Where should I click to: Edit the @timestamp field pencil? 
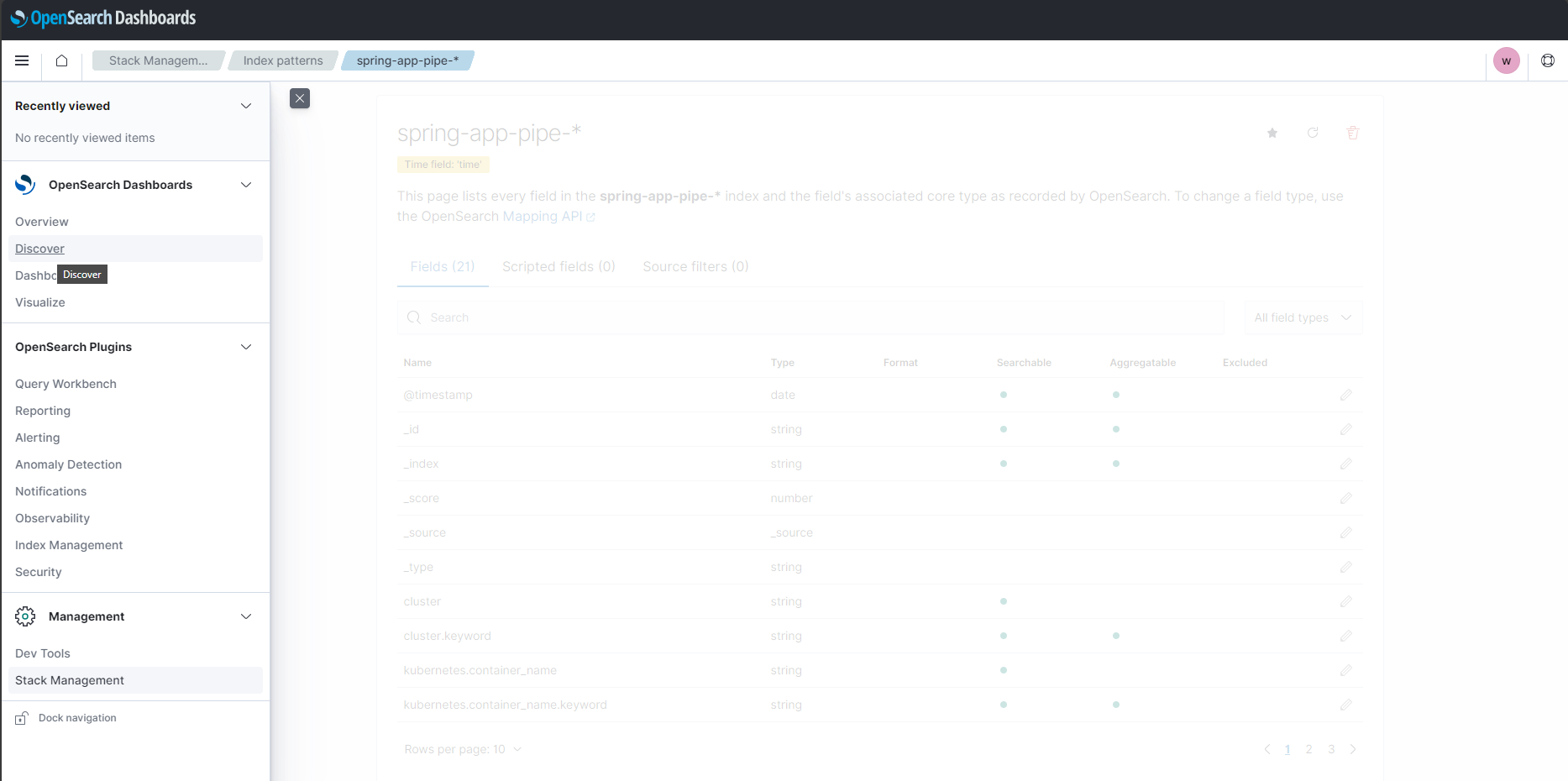tap(1346, 395)
